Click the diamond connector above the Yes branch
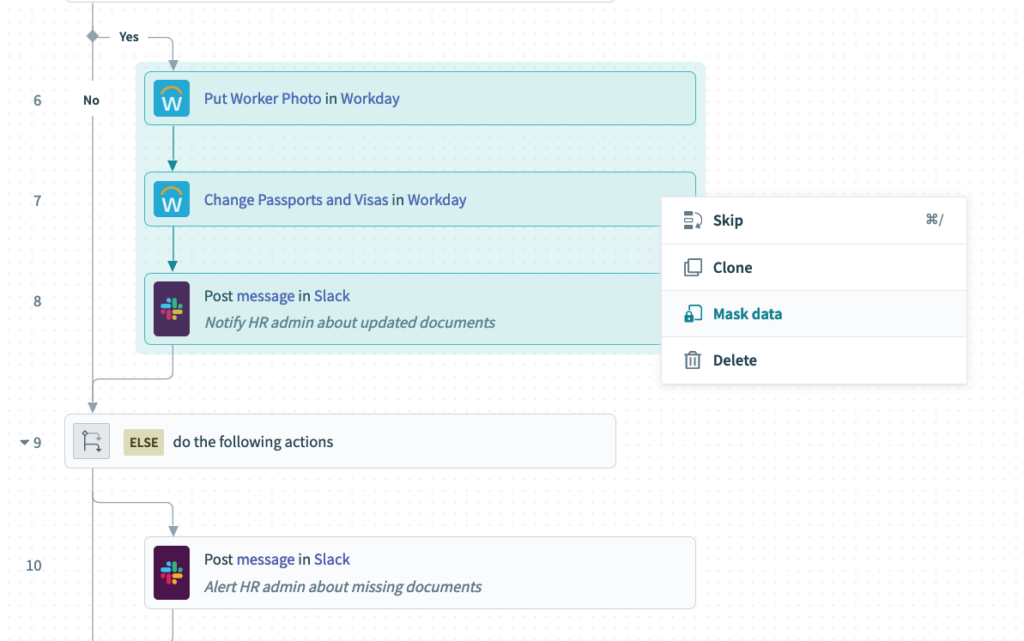 91,36
